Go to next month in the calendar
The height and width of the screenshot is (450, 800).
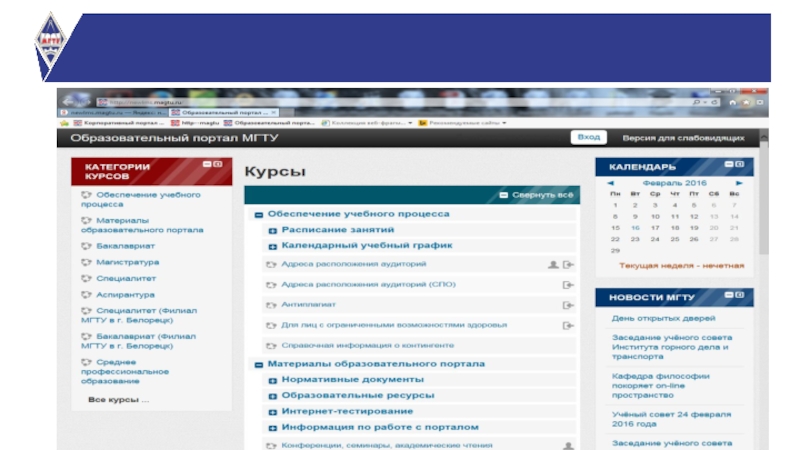739,183
